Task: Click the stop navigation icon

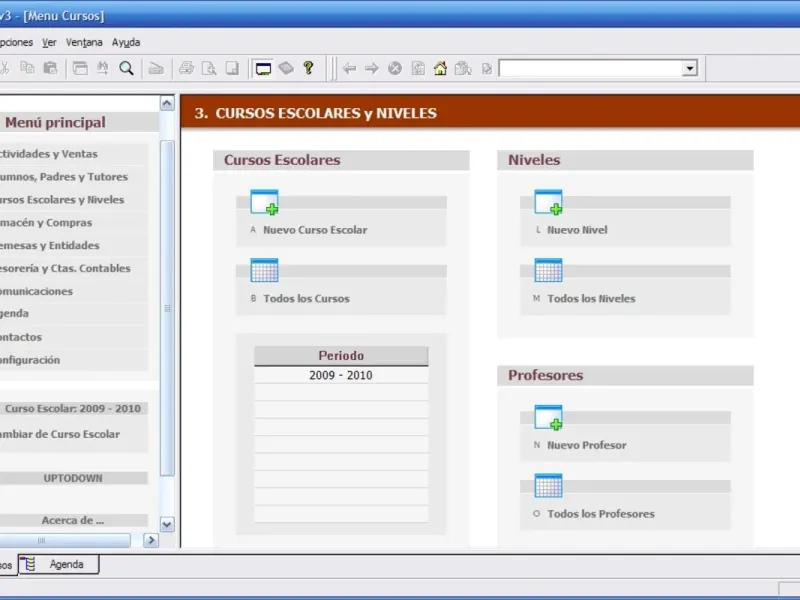Action: (394, 68)
